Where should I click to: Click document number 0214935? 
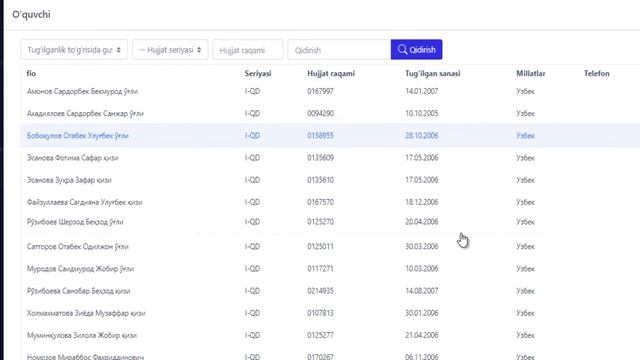point(320,291)
